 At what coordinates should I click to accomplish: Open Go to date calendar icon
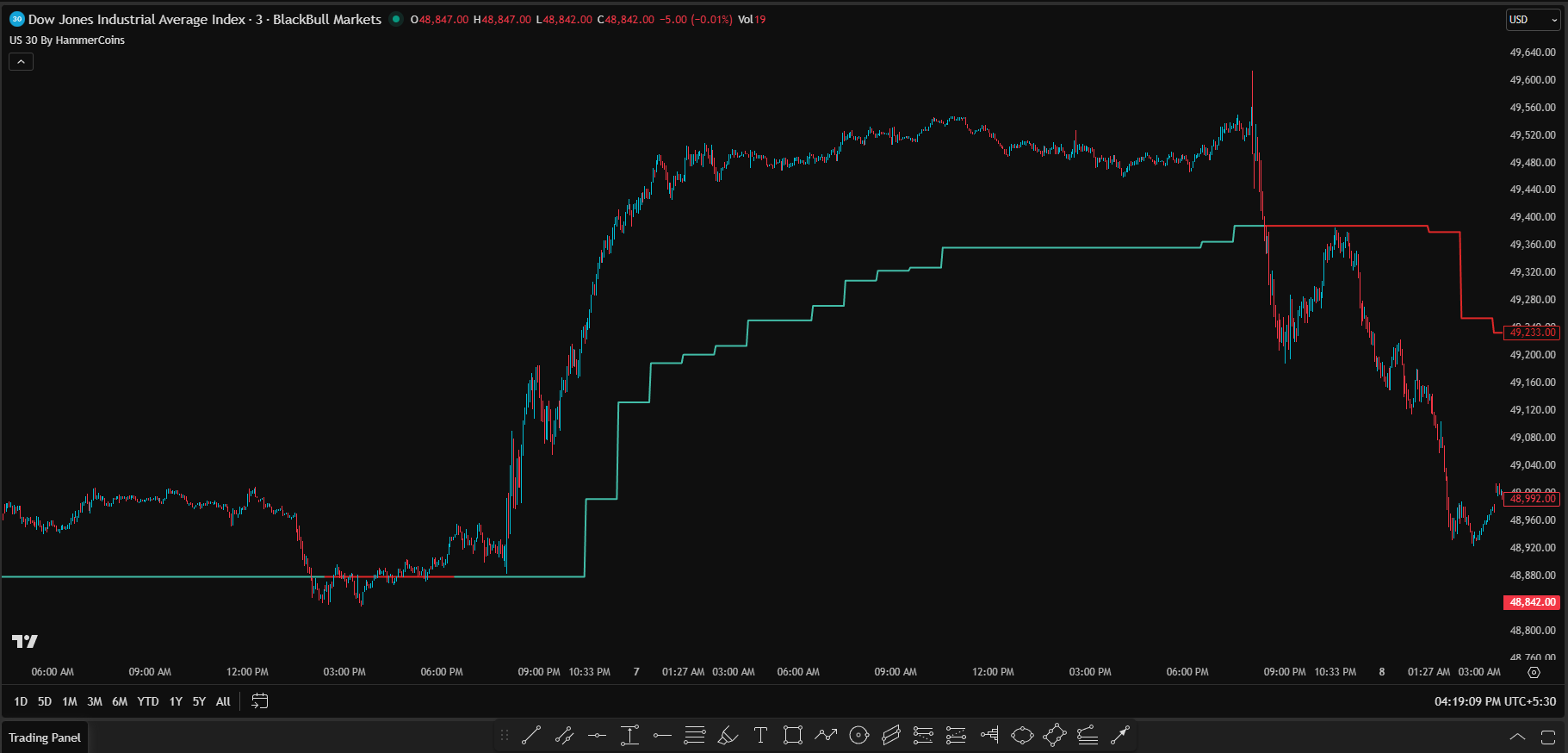[259, 701]
